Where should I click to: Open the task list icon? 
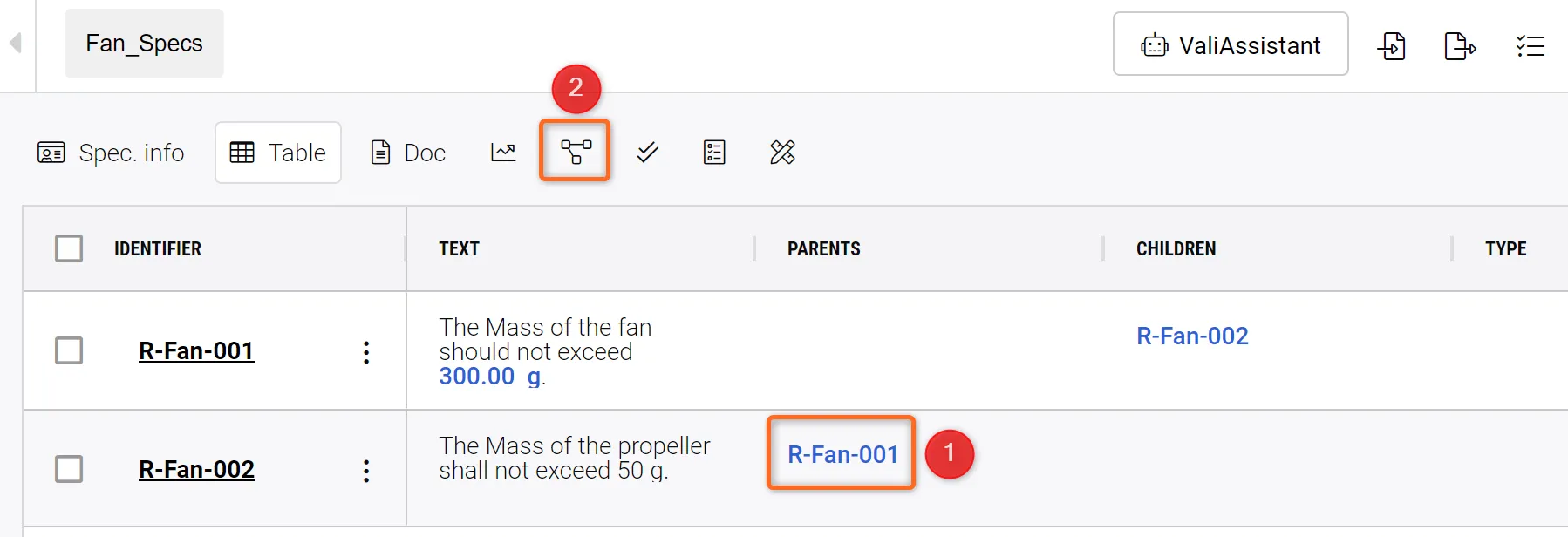tap(1530, 45)
